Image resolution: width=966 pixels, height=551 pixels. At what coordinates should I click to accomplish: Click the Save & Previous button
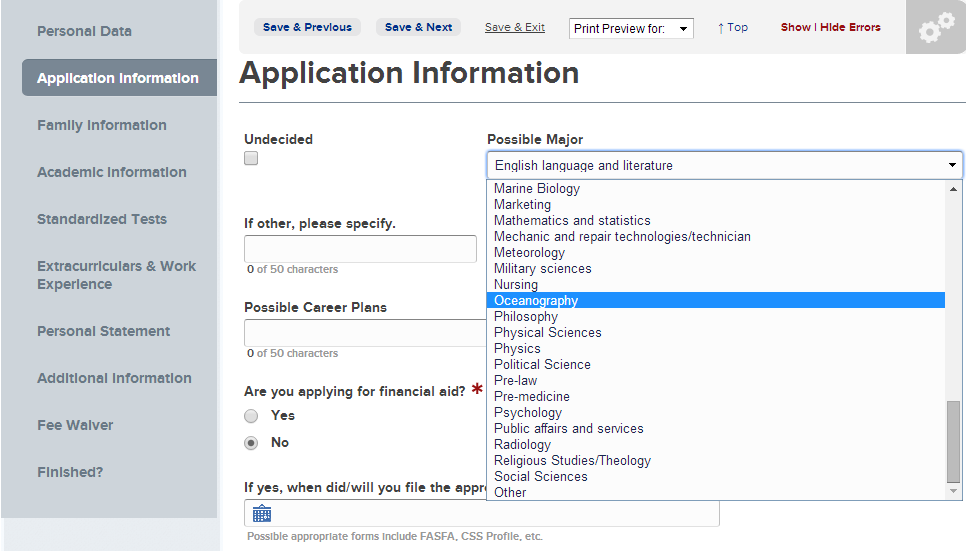(307, 27)
